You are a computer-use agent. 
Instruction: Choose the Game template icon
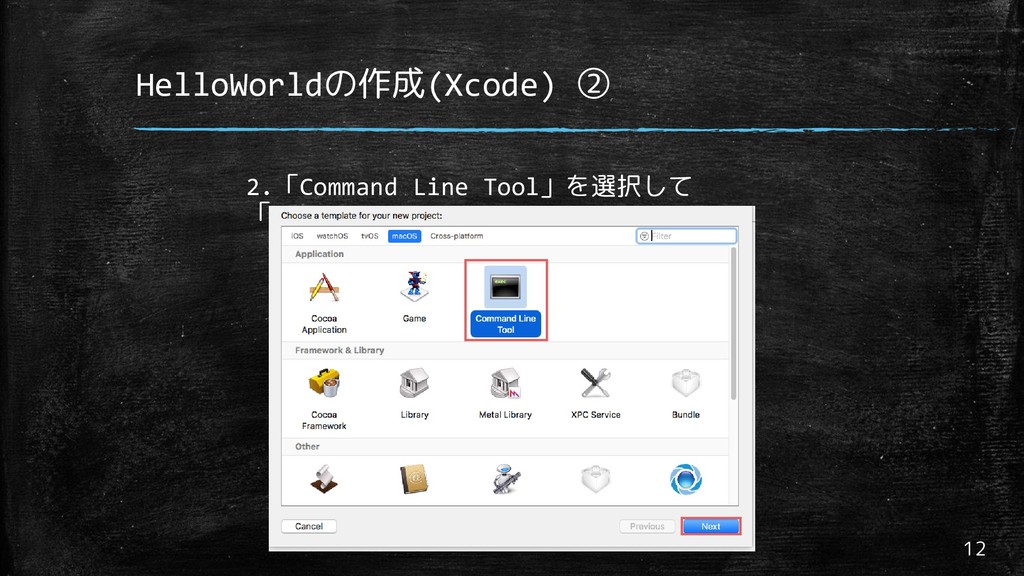(414, 286)
